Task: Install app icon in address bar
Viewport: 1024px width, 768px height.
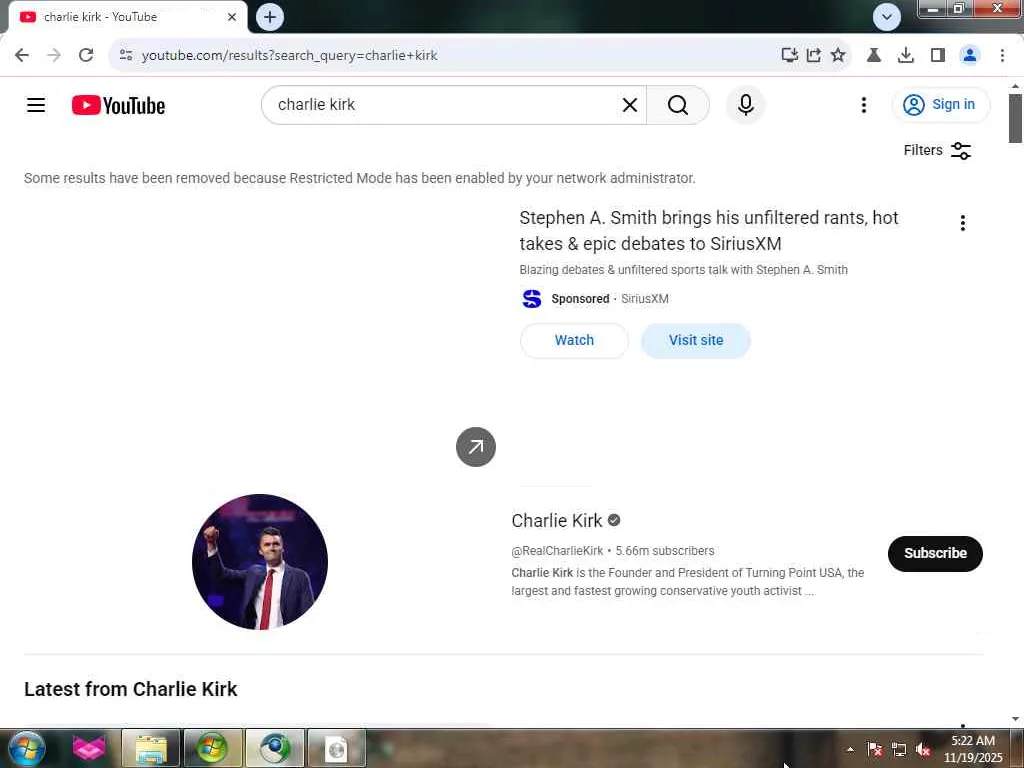Action: [x=790, y=55]
